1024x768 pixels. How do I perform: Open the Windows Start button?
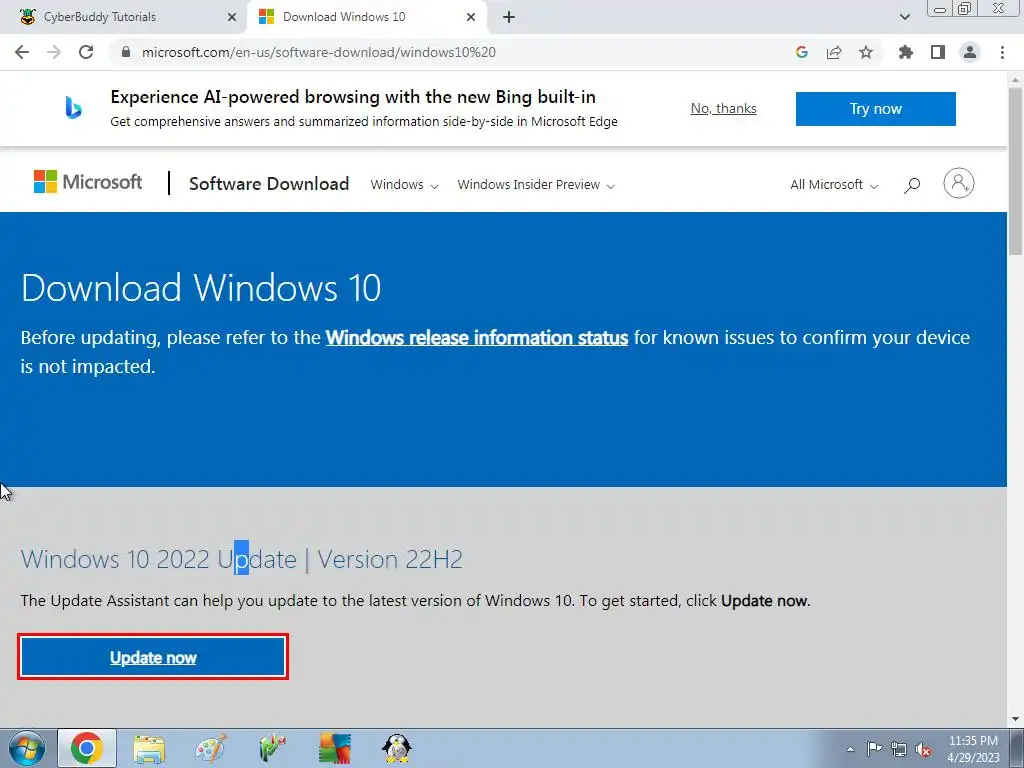[x=27, y=748]
